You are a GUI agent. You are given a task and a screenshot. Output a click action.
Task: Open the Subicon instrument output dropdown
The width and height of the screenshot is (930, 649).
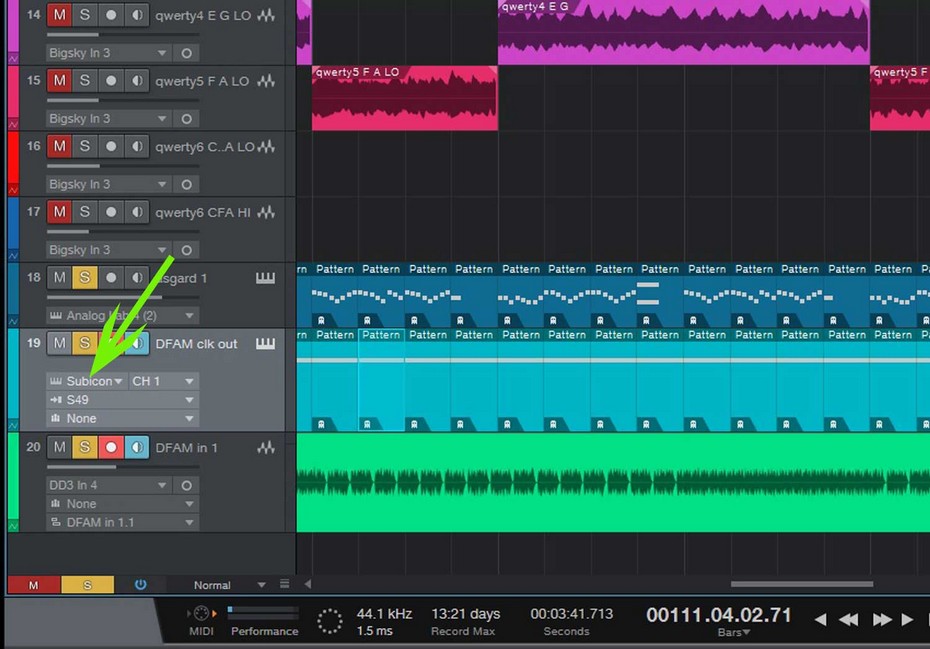point(87,381)
